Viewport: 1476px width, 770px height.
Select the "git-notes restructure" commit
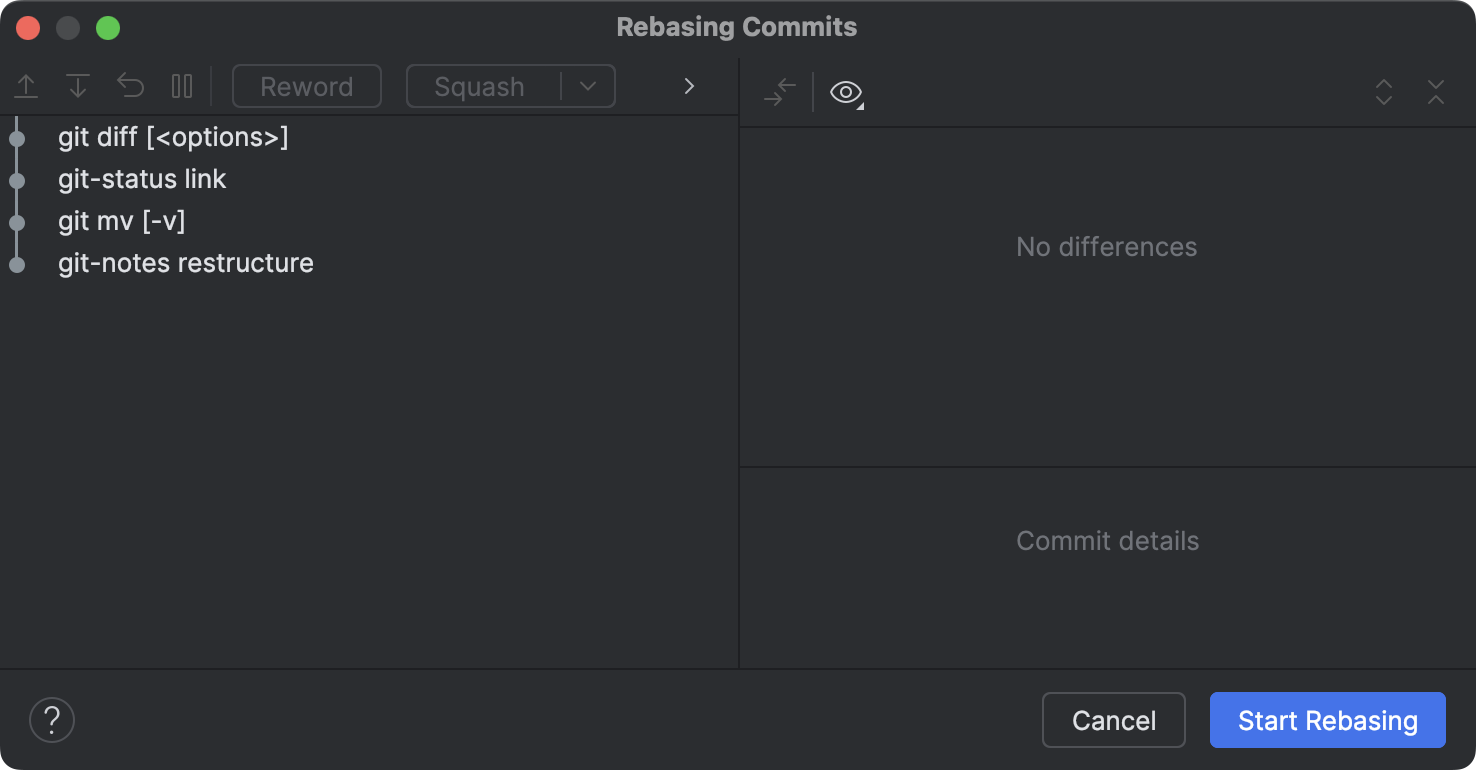[x=186, y=263]
